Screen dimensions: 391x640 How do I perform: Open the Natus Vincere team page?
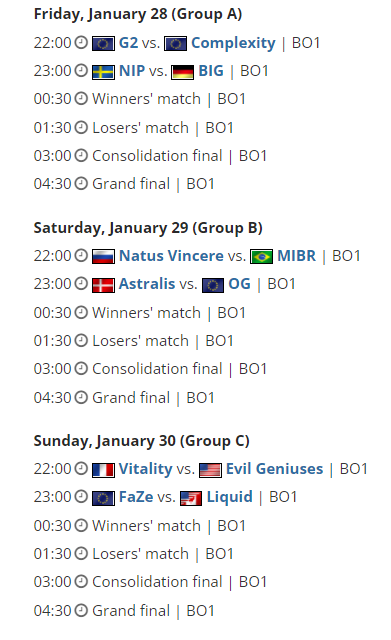(171, 256)
